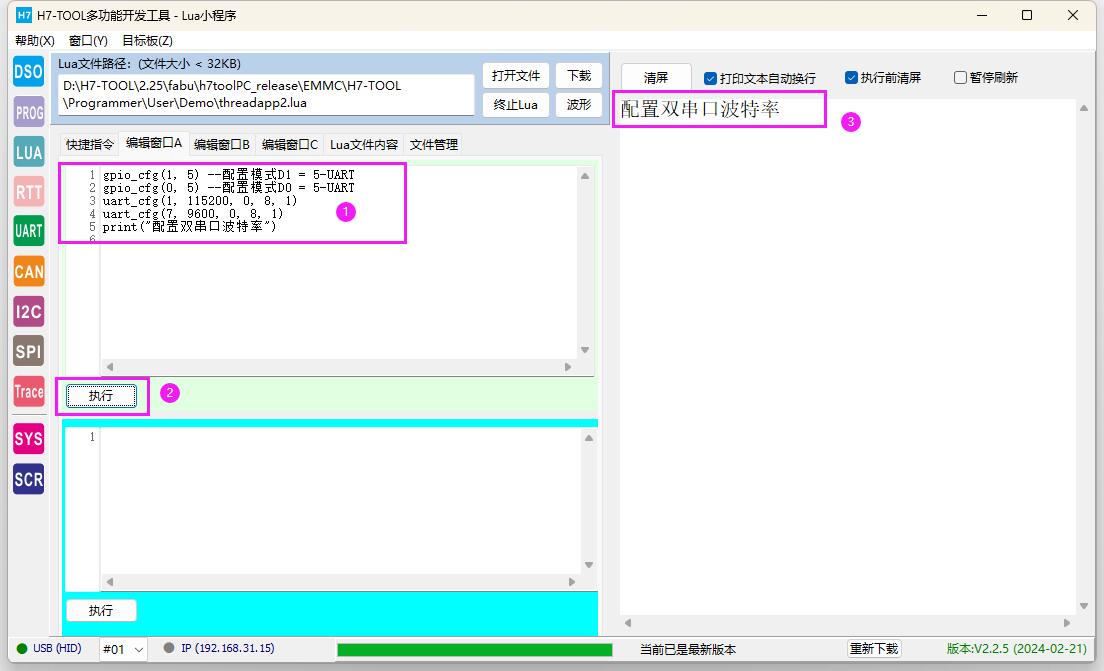Select the SYS settings sidebar icon
Viewport: 1104px width, 671px height.
point(28,439)
